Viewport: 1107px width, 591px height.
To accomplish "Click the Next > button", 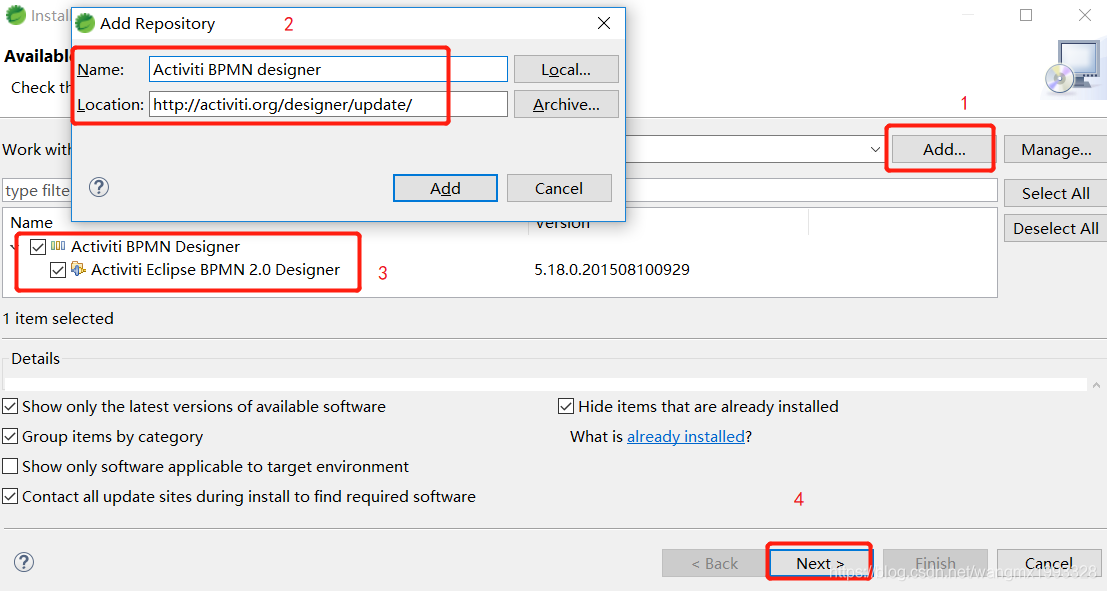I will click(x=820, y=563).
